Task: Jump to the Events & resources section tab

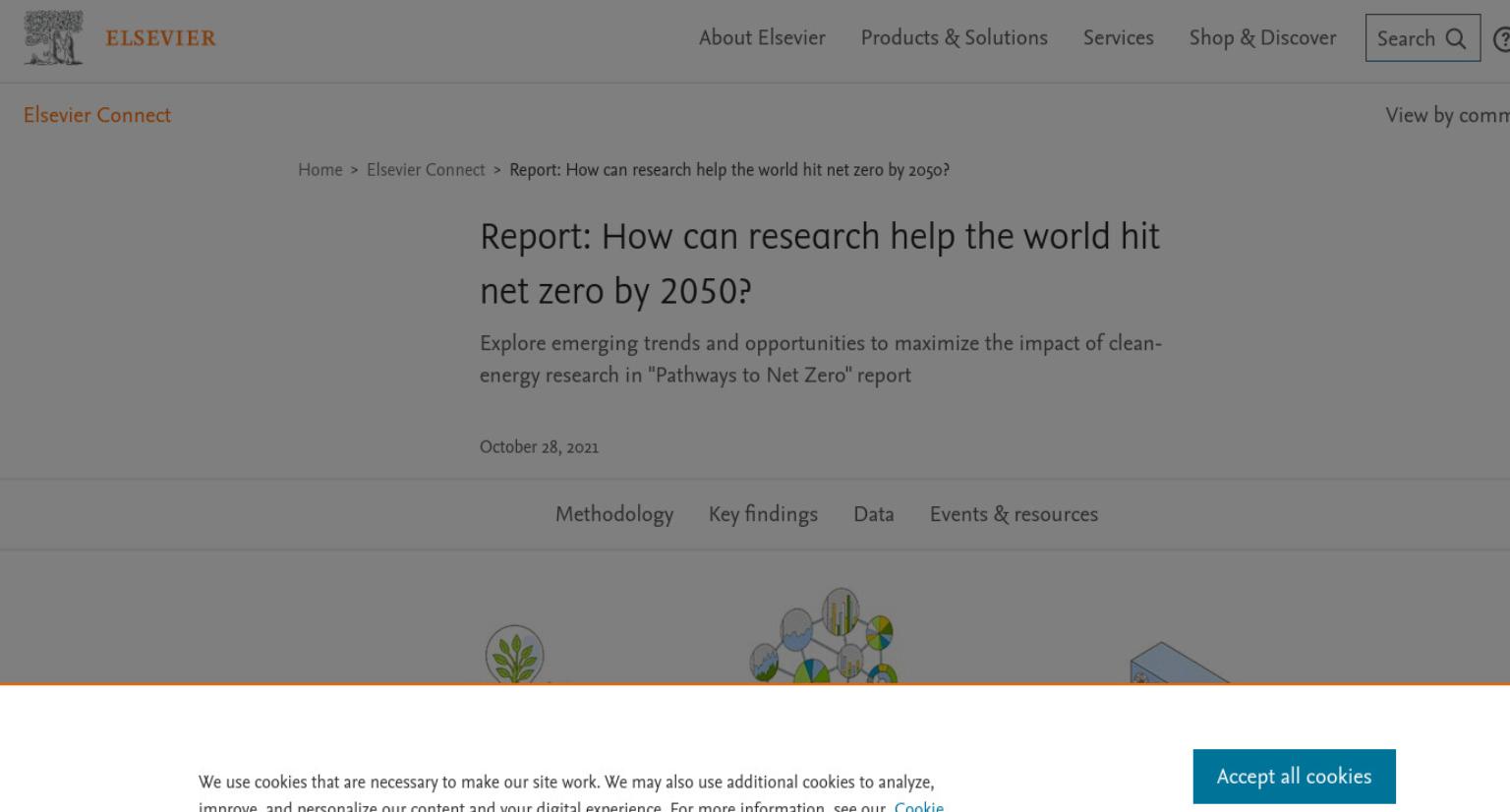Action: 1014,514
